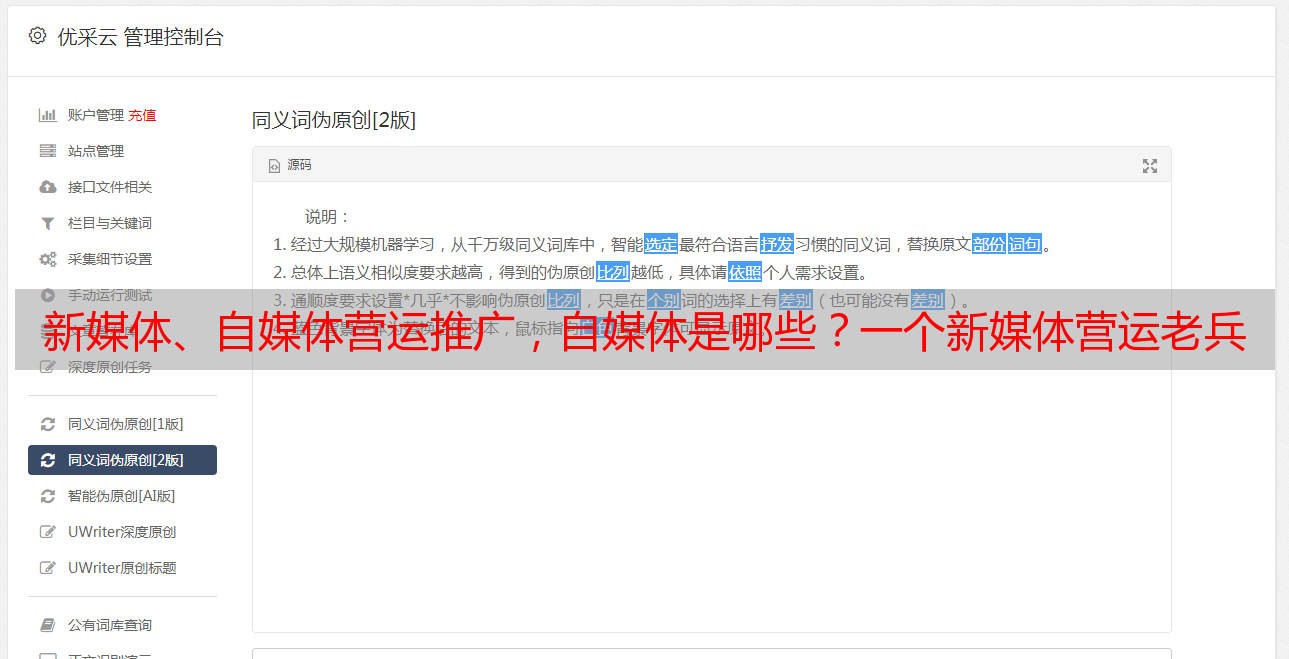Image resolution: width=1289 pixels, height=659 pixels.
Task: Click the gears icon beside 采集细节设置
Action: pyautogui.click(x=47, y=259)
